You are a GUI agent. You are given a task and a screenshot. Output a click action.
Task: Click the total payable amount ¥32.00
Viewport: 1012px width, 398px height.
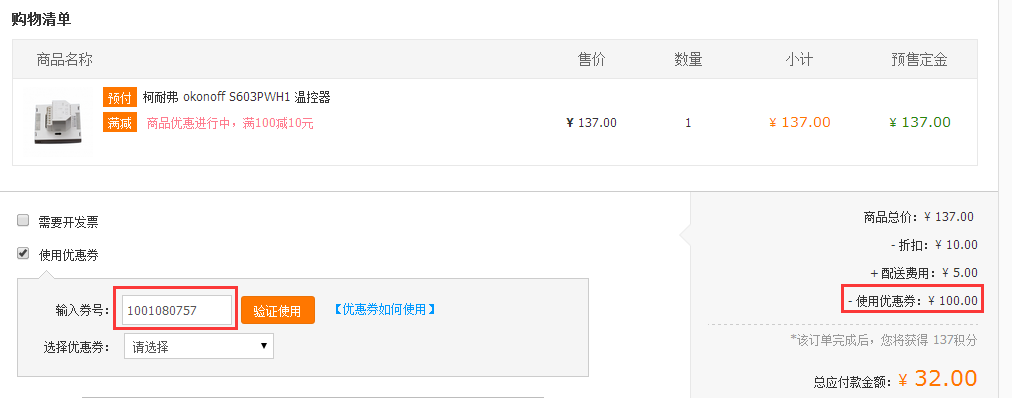coord(938,379)
